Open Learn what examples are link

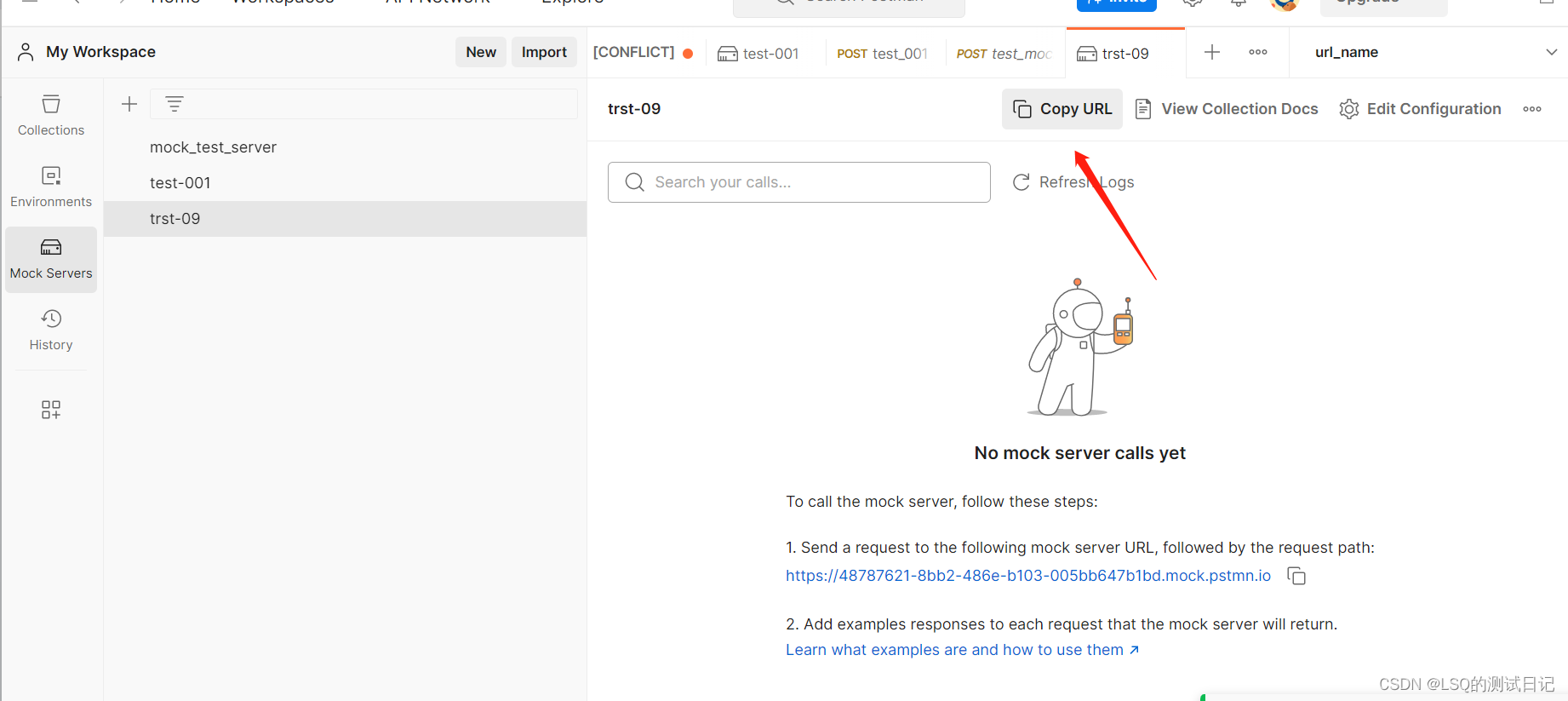tap(962, 650)
